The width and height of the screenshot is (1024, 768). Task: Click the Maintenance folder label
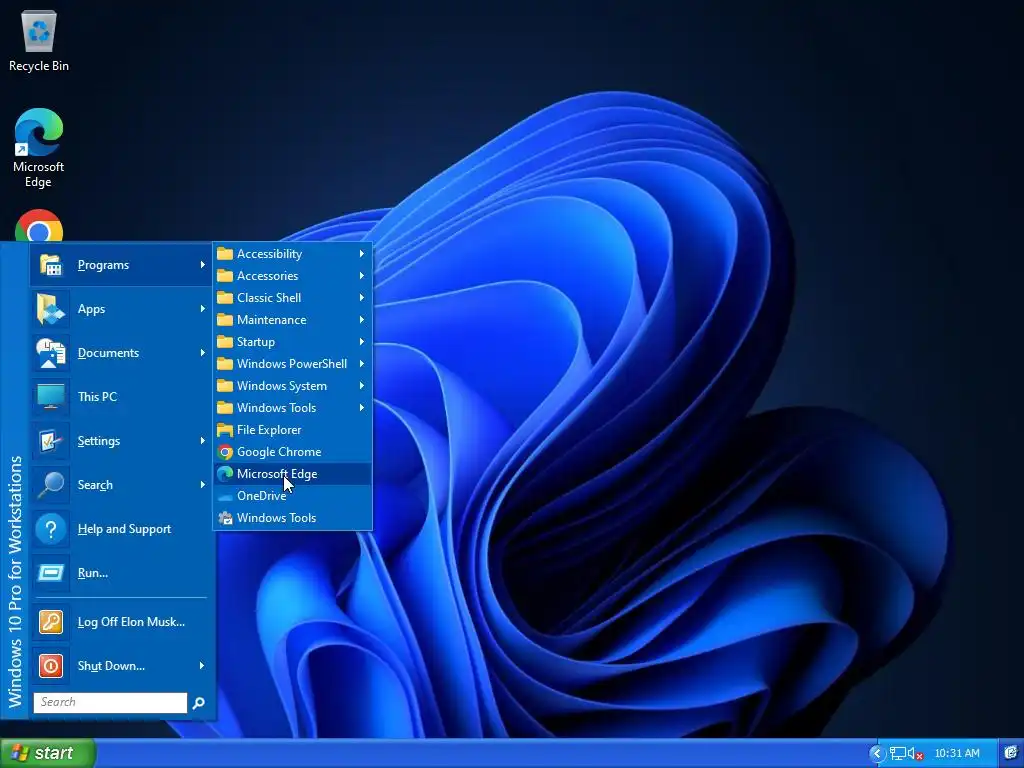point(272,320)
